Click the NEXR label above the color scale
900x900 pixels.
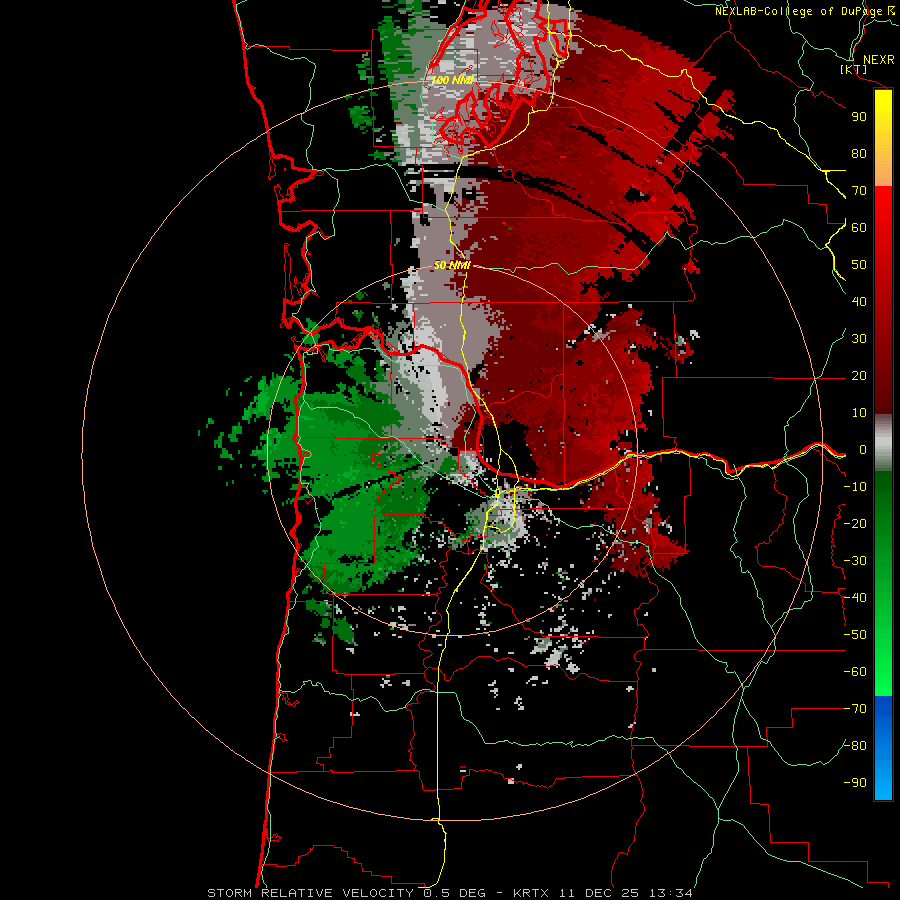tap(878, 60)
